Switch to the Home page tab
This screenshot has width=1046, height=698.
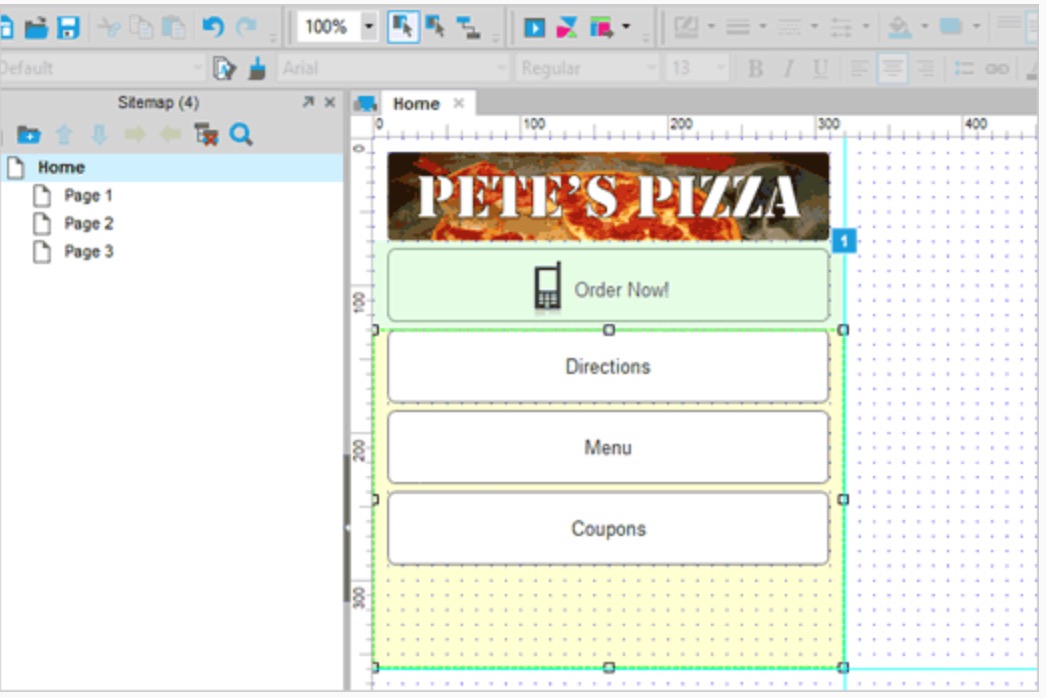click(416, 104)
